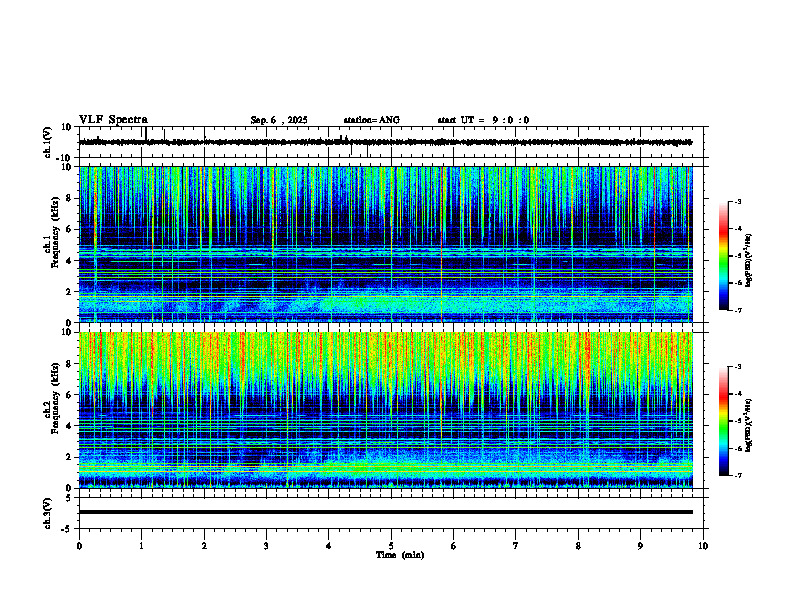Click the "-3" label on ch.2 color scale
The width and height of the screenshot is (792, 612).
[738, 367]
